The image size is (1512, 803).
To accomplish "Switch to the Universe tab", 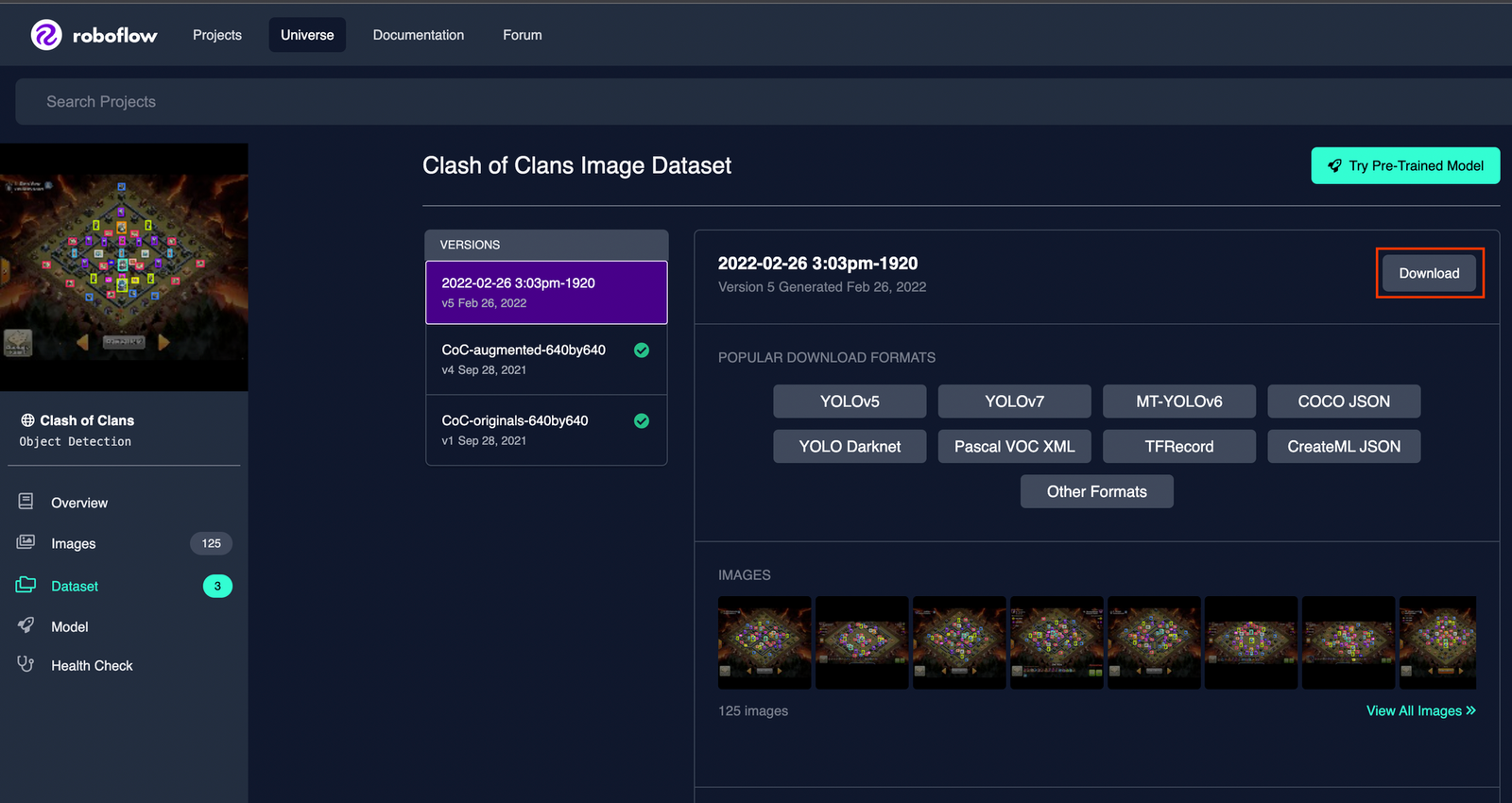I will coord(307,35).
